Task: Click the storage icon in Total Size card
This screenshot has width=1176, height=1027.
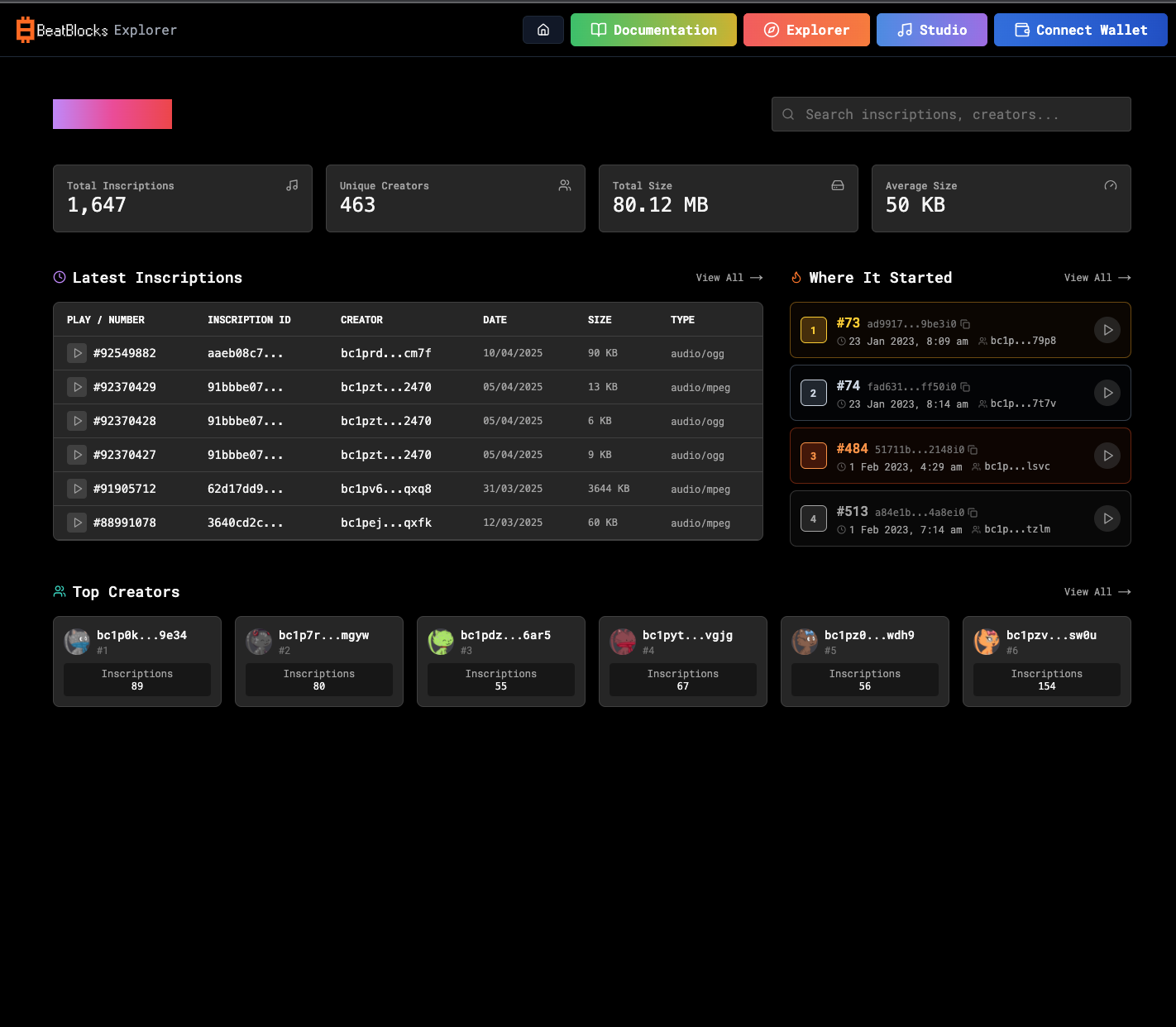Action: (838, 185)
